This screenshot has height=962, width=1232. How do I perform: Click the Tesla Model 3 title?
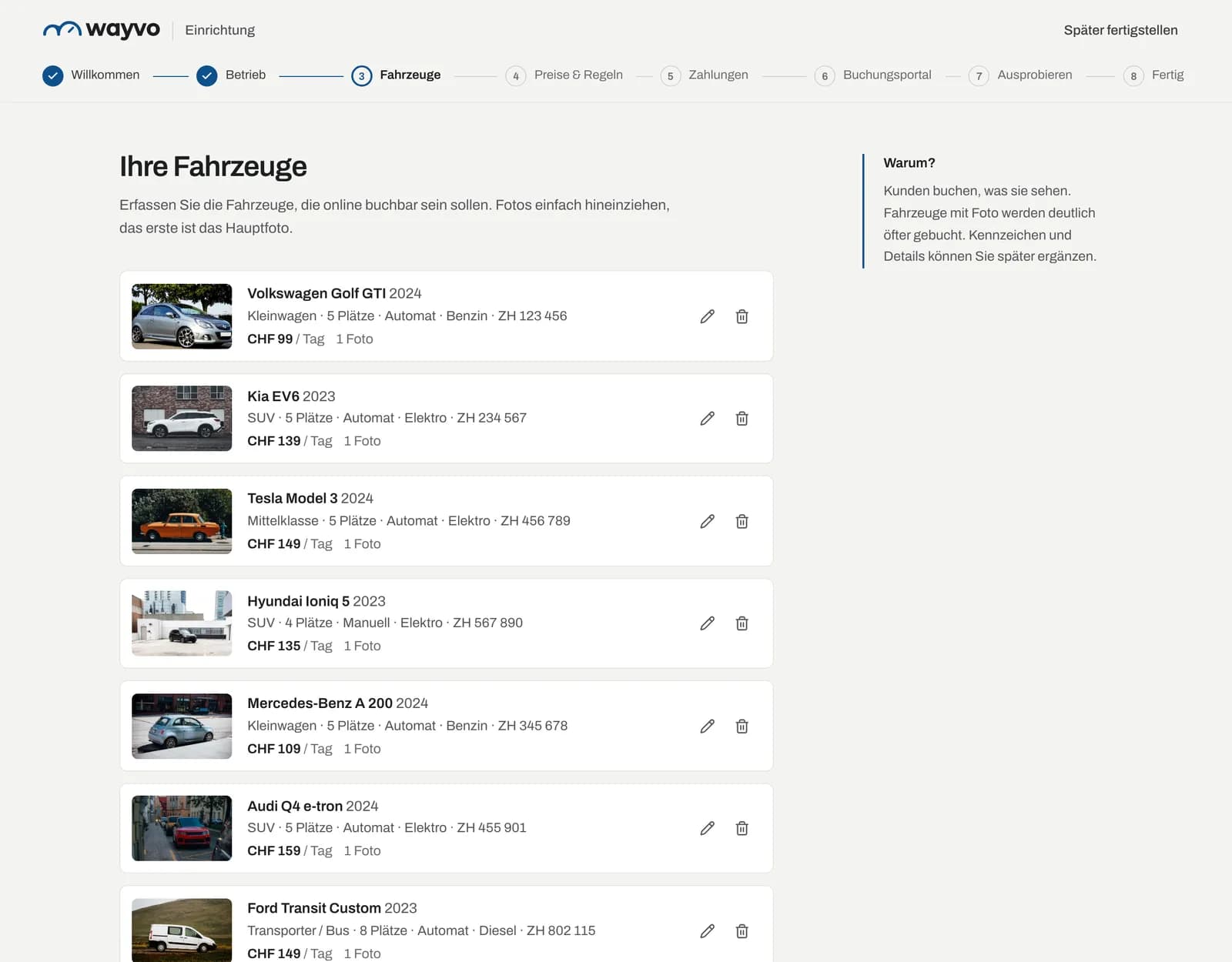[293, 499]
